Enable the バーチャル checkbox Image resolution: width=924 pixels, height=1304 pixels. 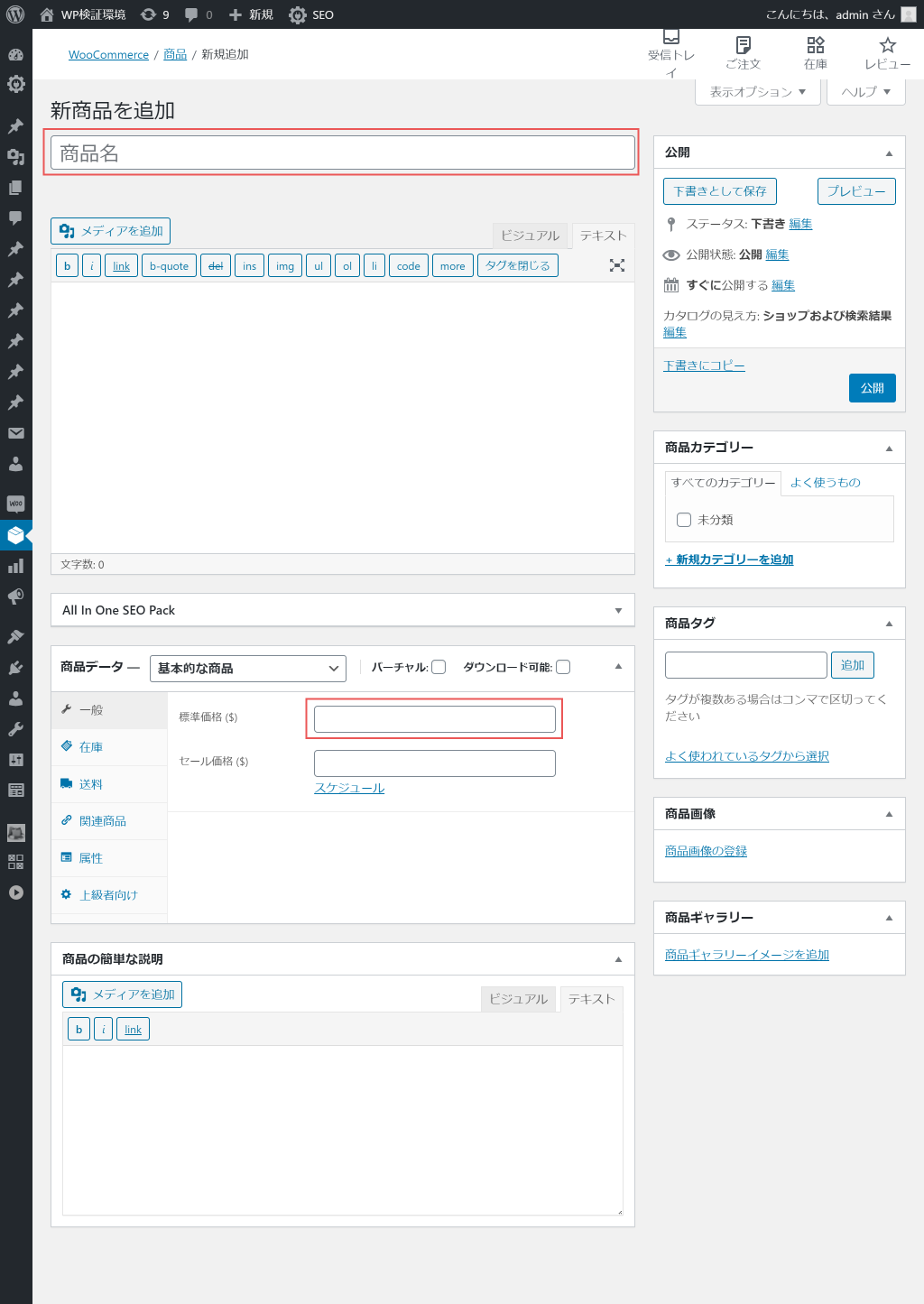point(439,667)
